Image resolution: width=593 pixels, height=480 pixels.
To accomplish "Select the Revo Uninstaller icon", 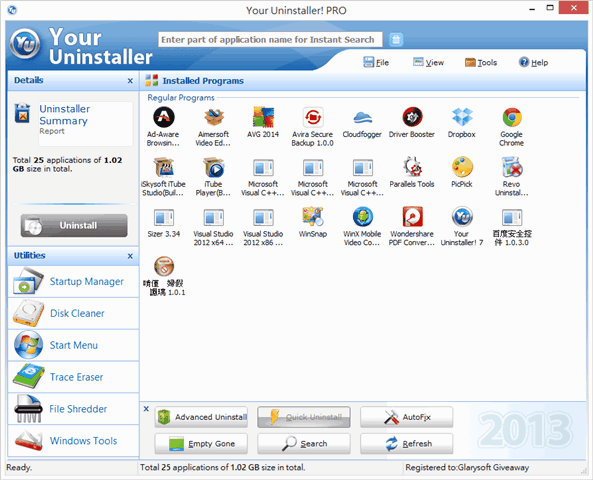I will coord(512,167).
